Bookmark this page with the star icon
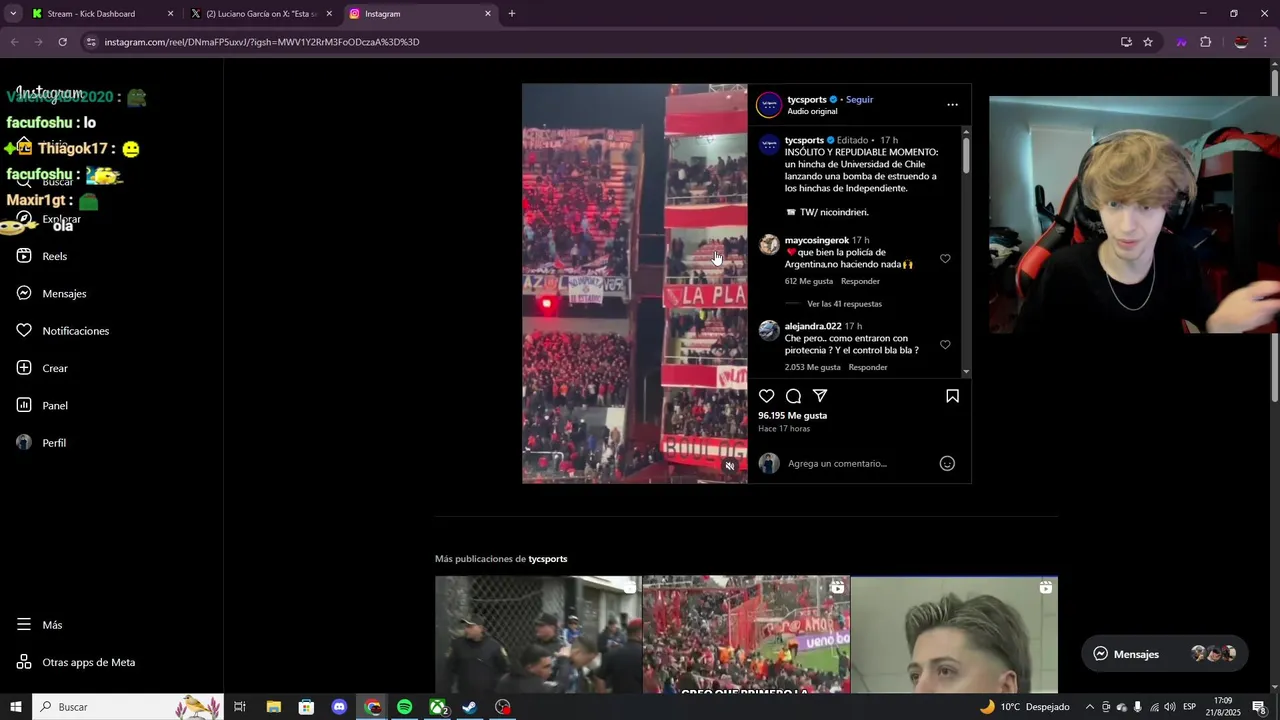 point(1148,42)
